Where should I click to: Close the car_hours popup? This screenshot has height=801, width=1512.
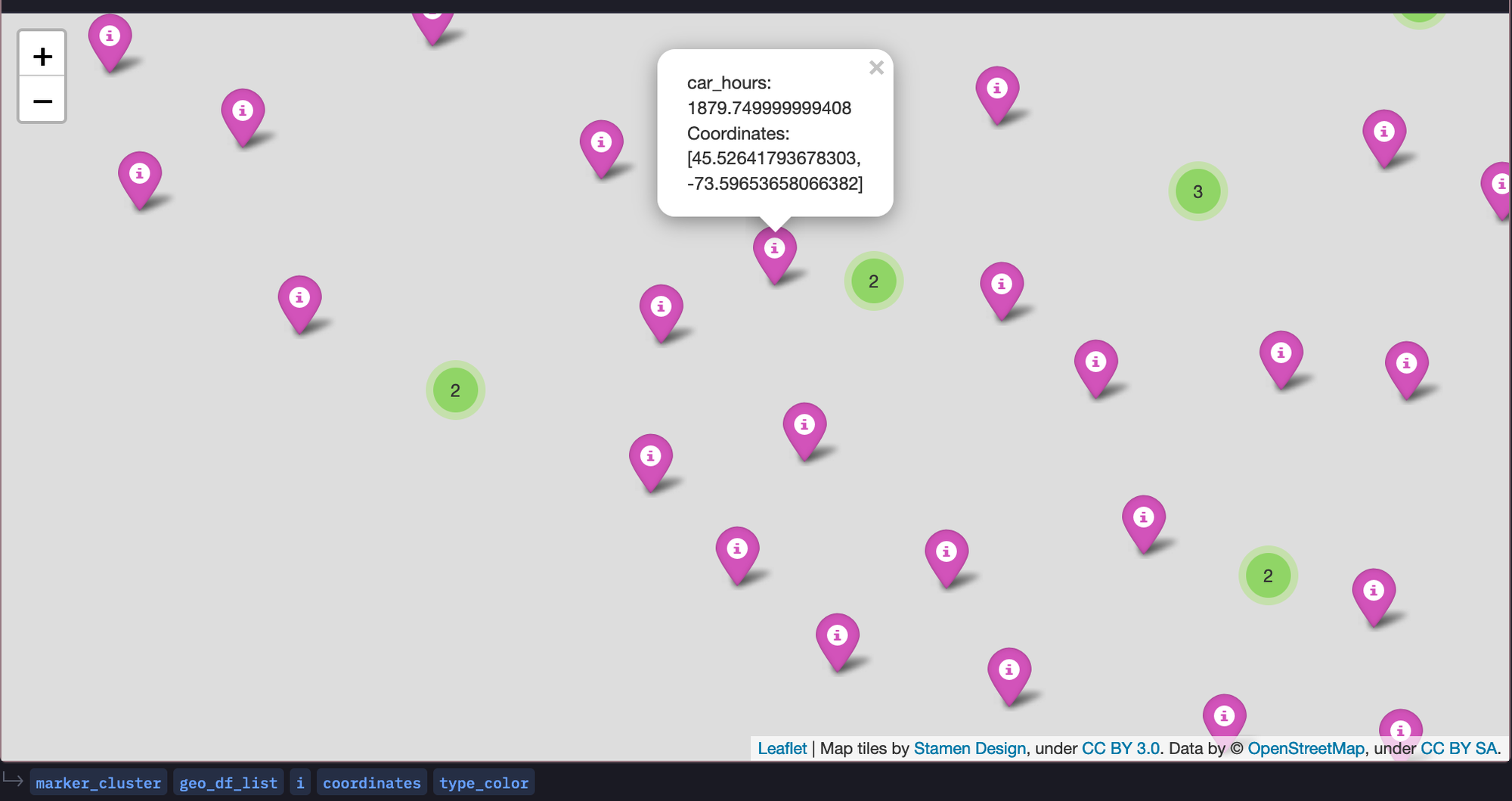point(876,68)
